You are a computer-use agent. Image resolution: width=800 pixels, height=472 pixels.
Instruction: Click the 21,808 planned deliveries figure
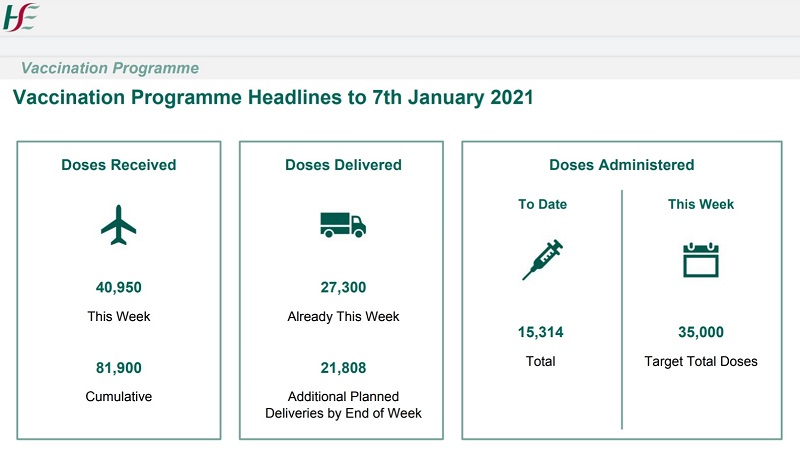tap(343, 368)
